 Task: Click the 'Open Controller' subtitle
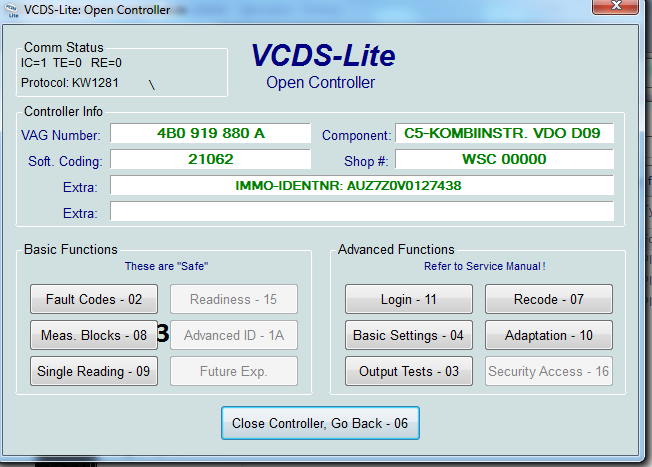click(321, 82)
